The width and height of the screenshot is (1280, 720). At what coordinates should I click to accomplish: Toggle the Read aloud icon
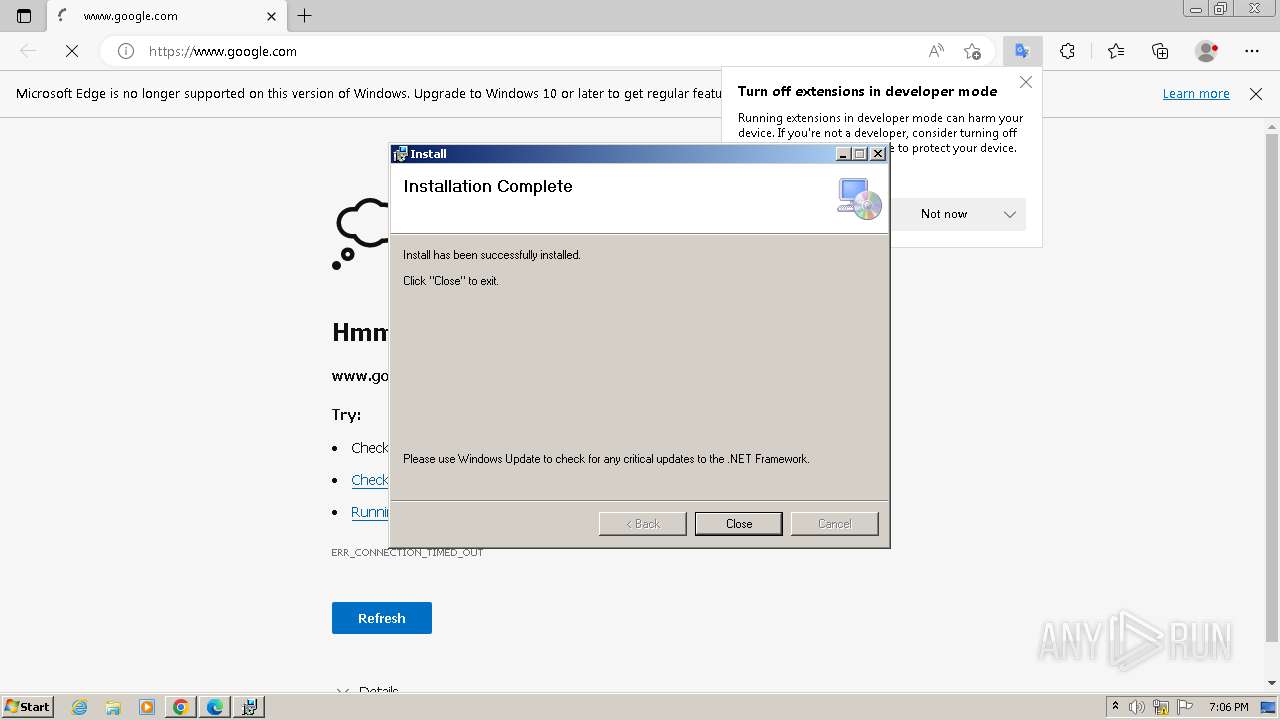pyautogui.click(x=936, y=51)
